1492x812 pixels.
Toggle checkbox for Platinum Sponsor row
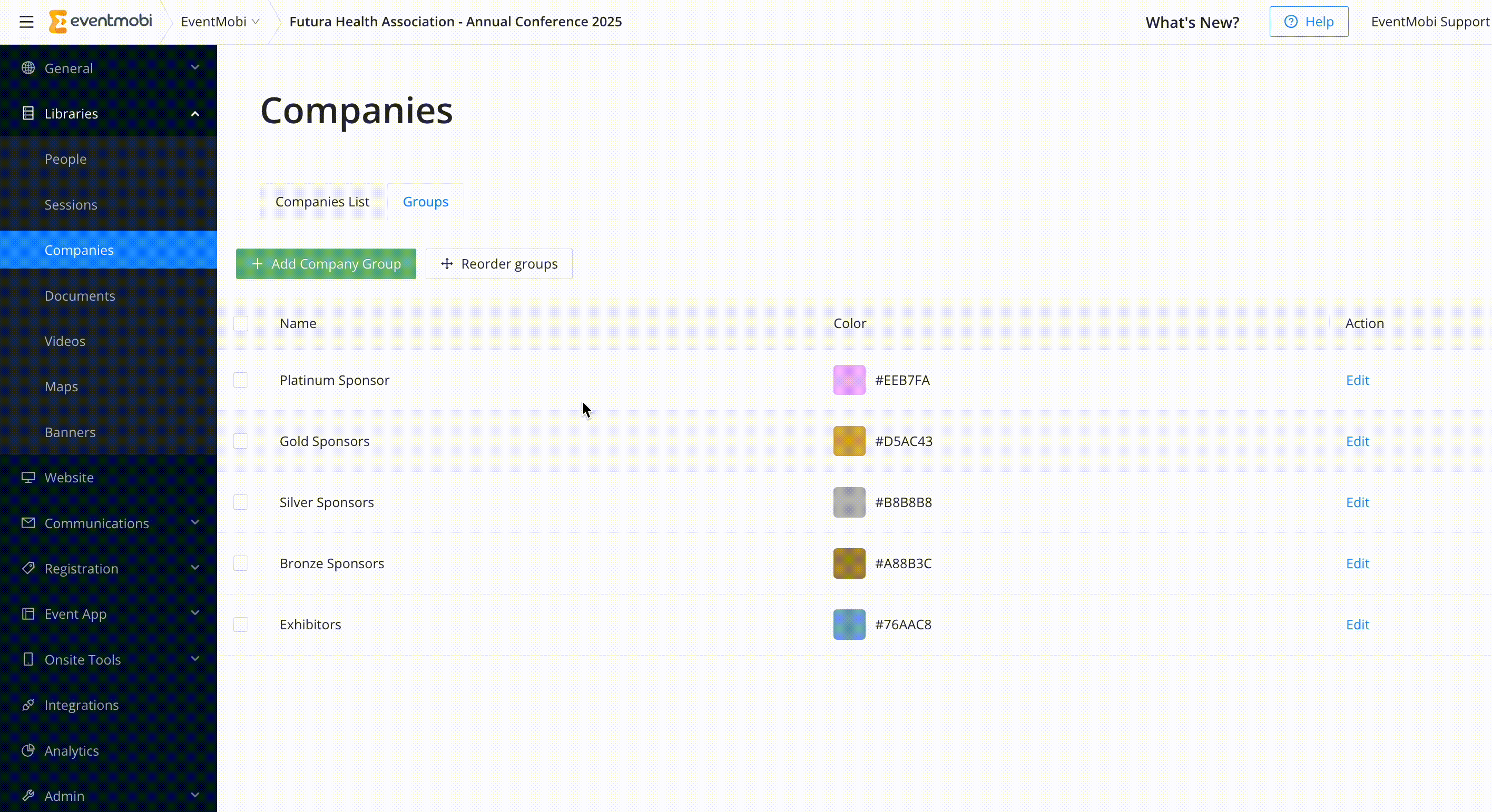click(x=241, y=379)
